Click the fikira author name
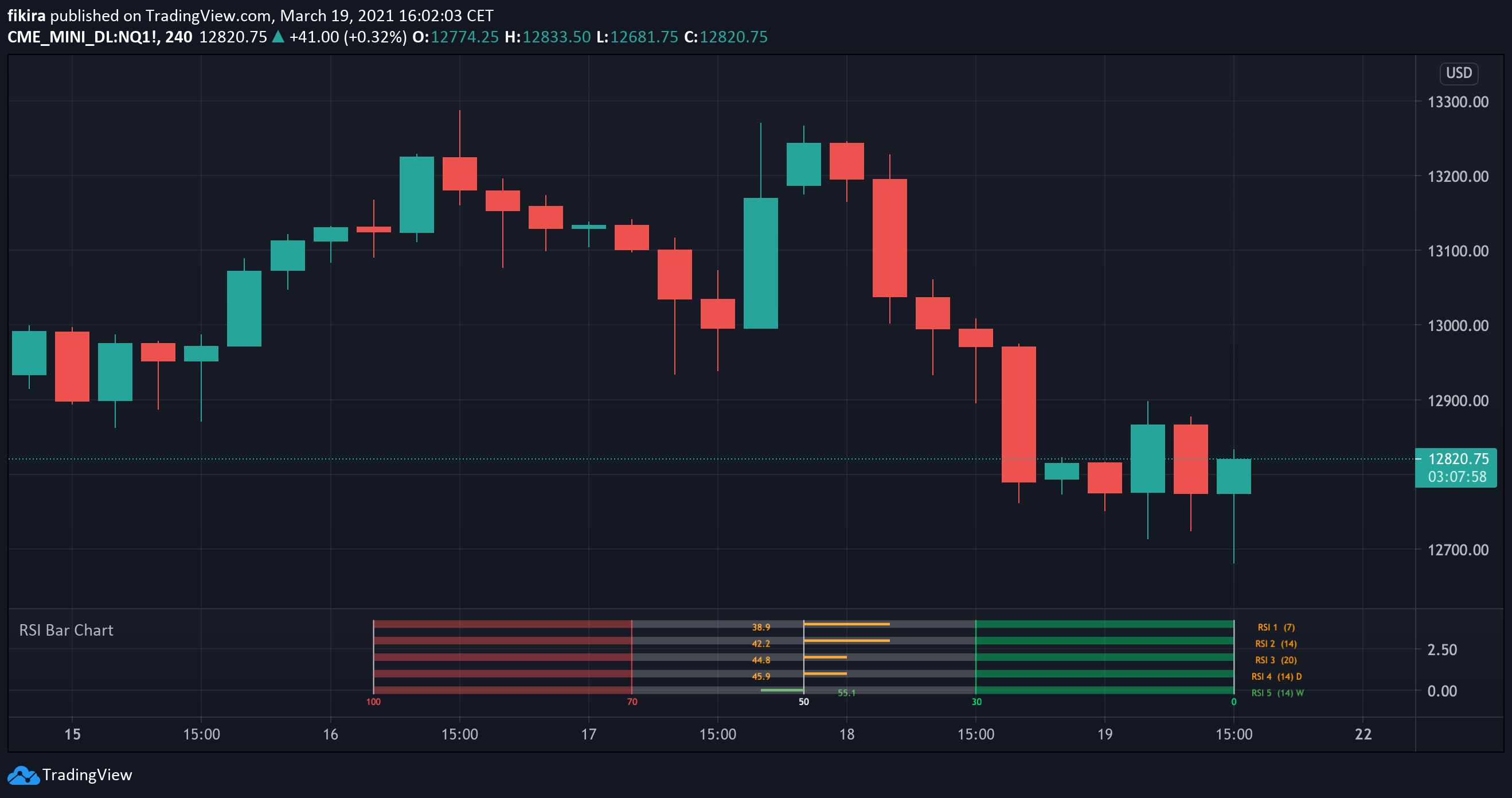This screenshot has width=1512, height=798. coord(26,15)
